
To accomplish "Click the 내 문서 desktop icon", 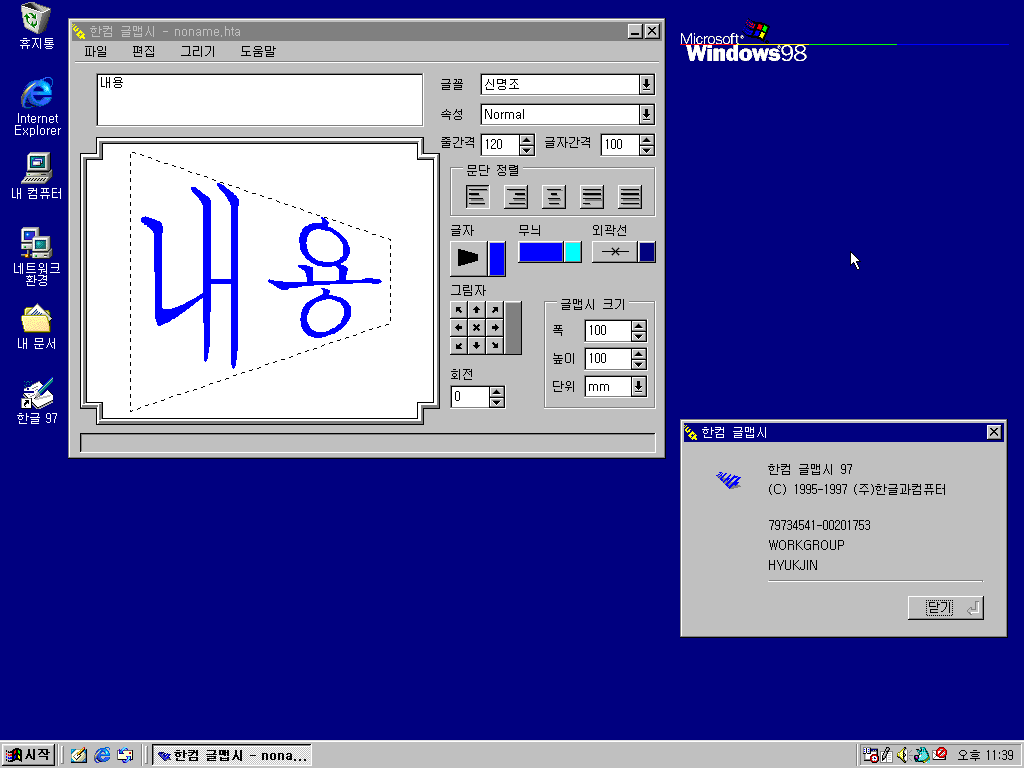I will coord(37,327).
